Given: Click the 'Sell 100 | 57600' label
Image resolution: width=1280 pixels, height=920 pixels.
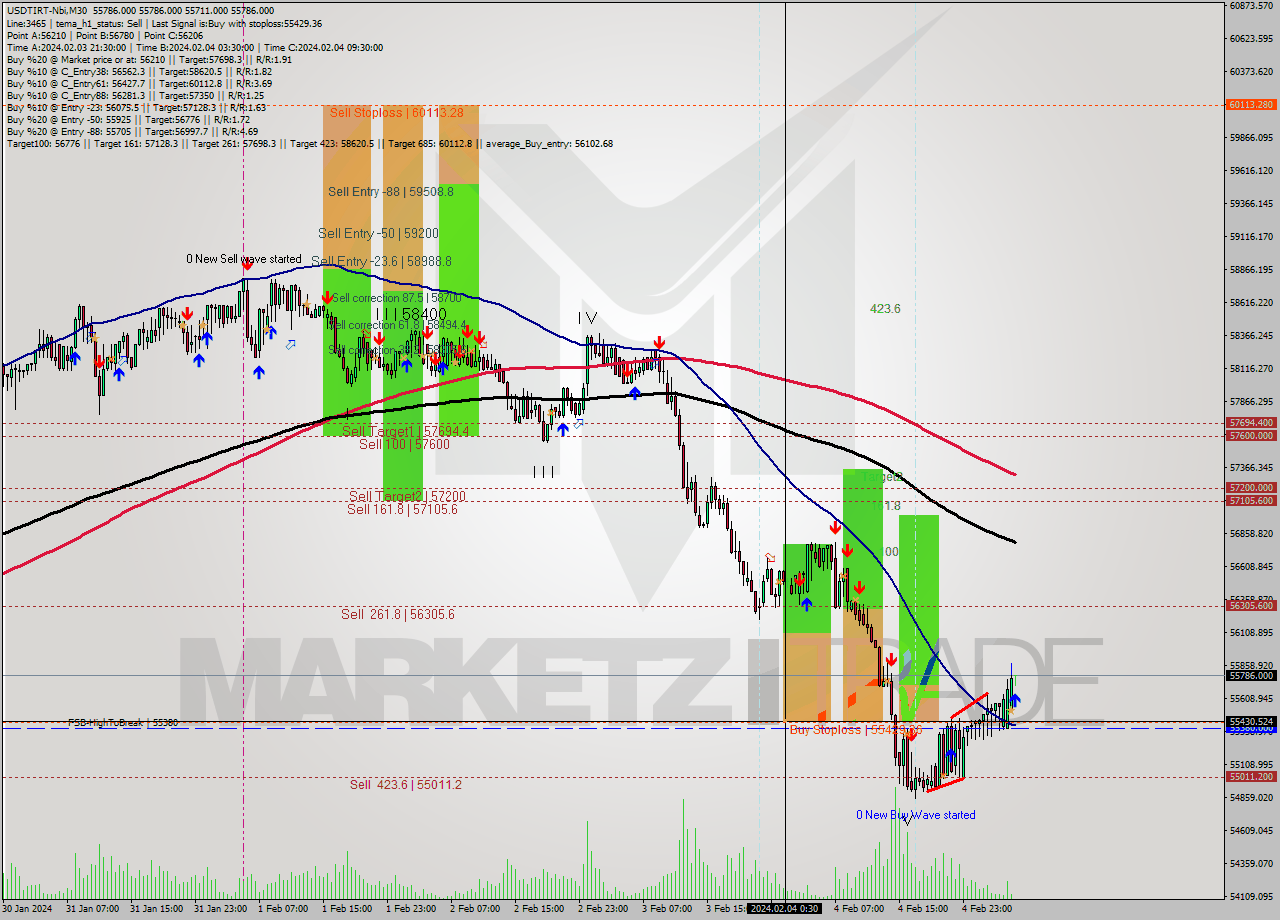Looking at the screenshot, I should [404, 444].
